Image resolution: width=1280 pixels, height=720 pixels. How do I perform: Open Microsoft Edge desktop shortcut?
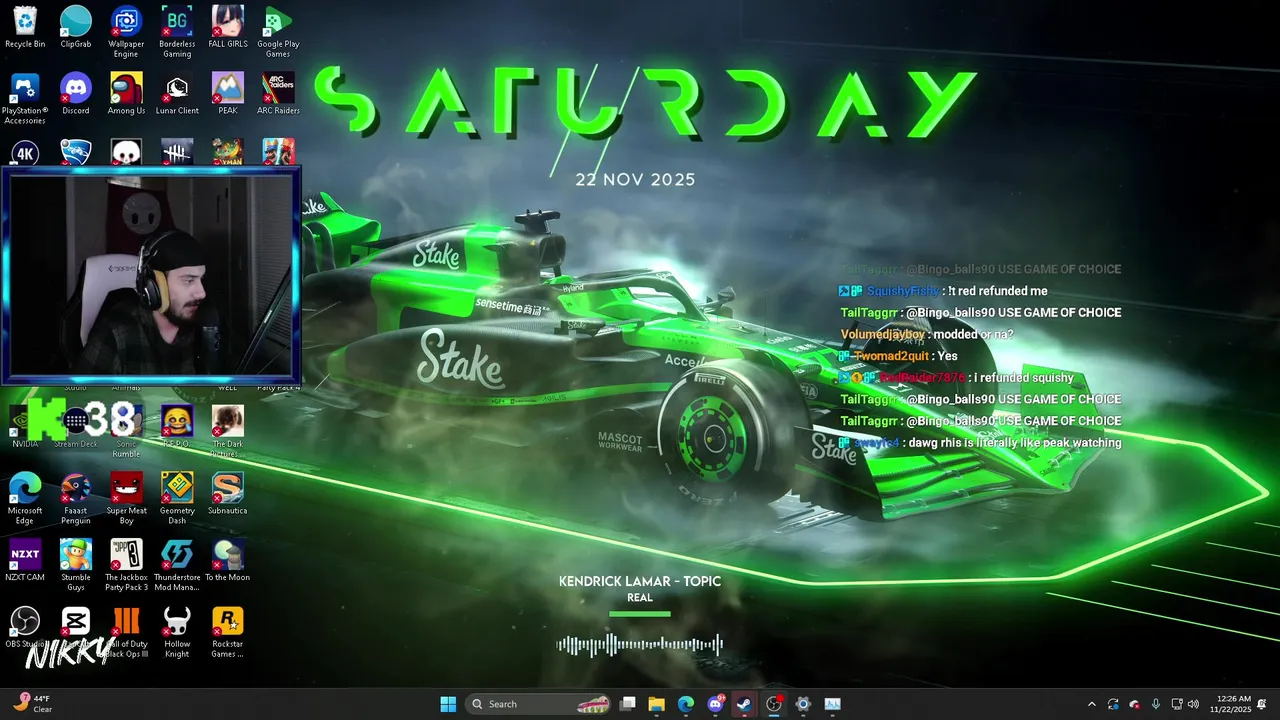click(x=25, y=498)
